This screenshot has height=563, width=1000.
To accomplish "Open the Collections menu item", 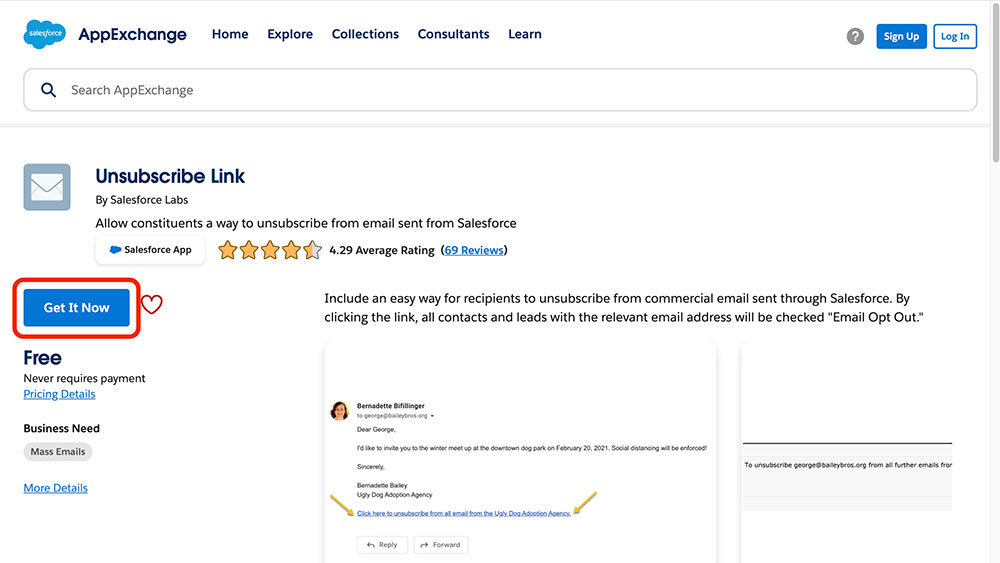I will (365, 34).
